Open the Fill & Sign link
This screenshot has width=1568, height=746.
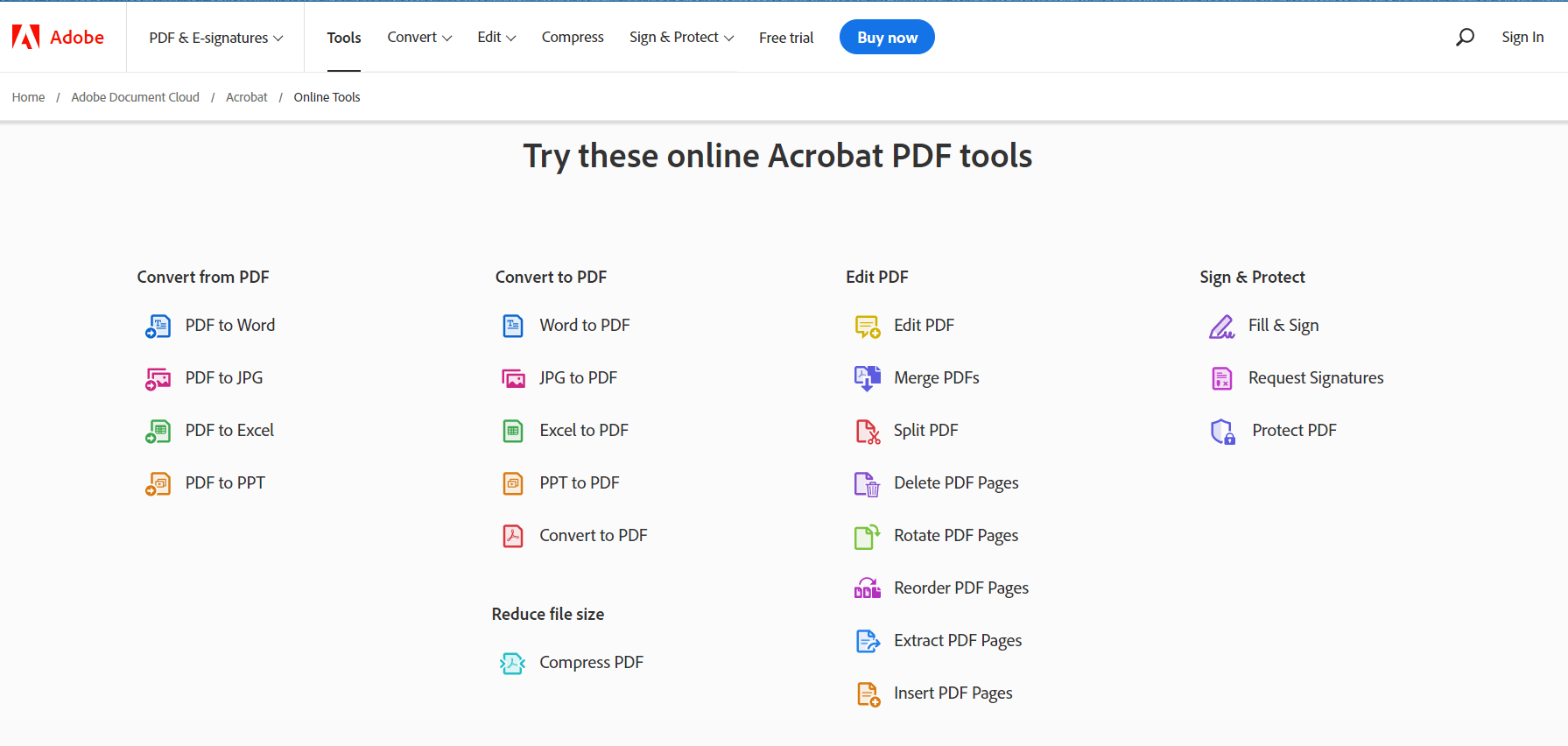click(x=1283, y=326)
